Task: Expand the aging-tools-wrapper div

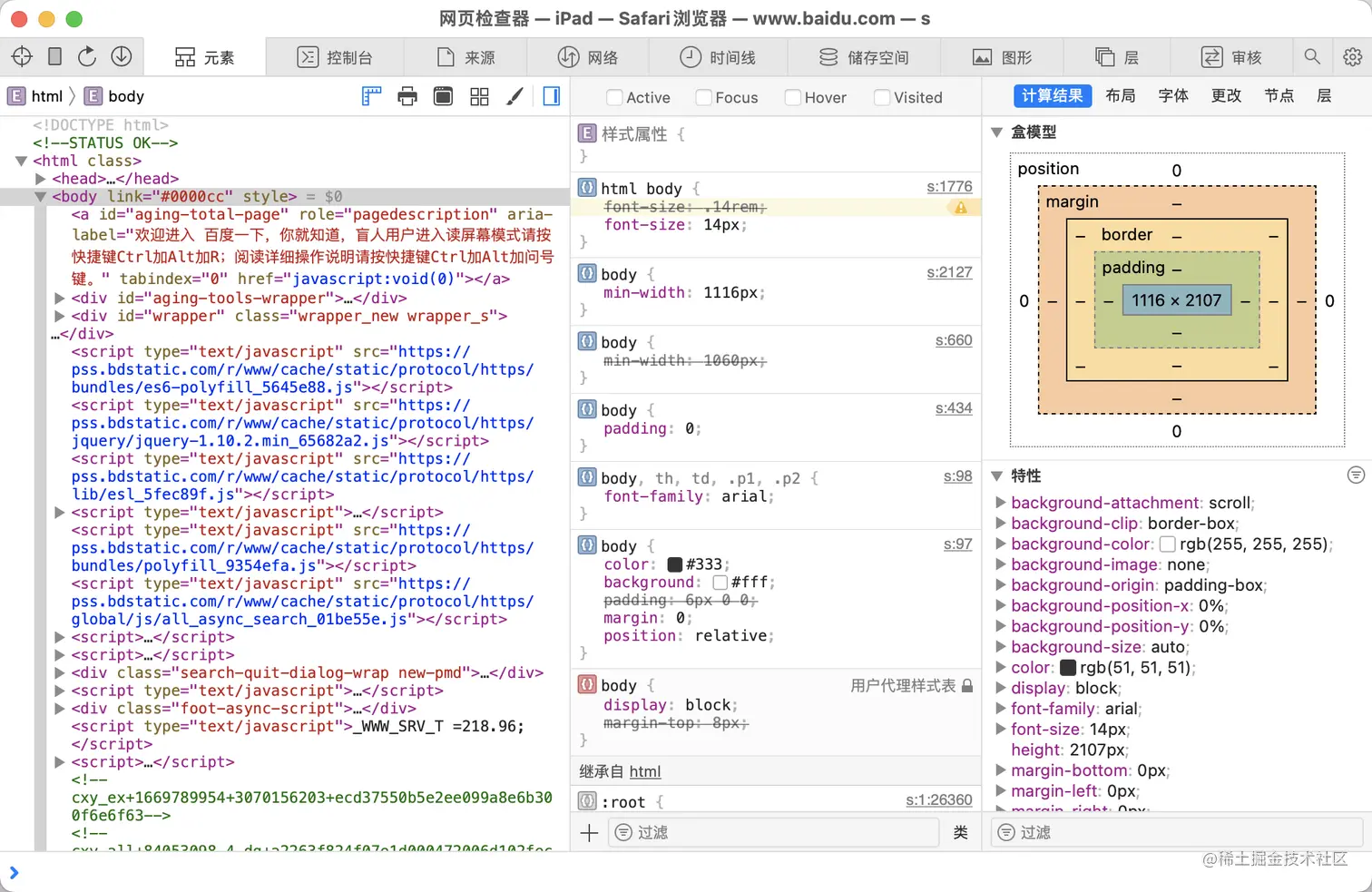Action: pos(59,298)
